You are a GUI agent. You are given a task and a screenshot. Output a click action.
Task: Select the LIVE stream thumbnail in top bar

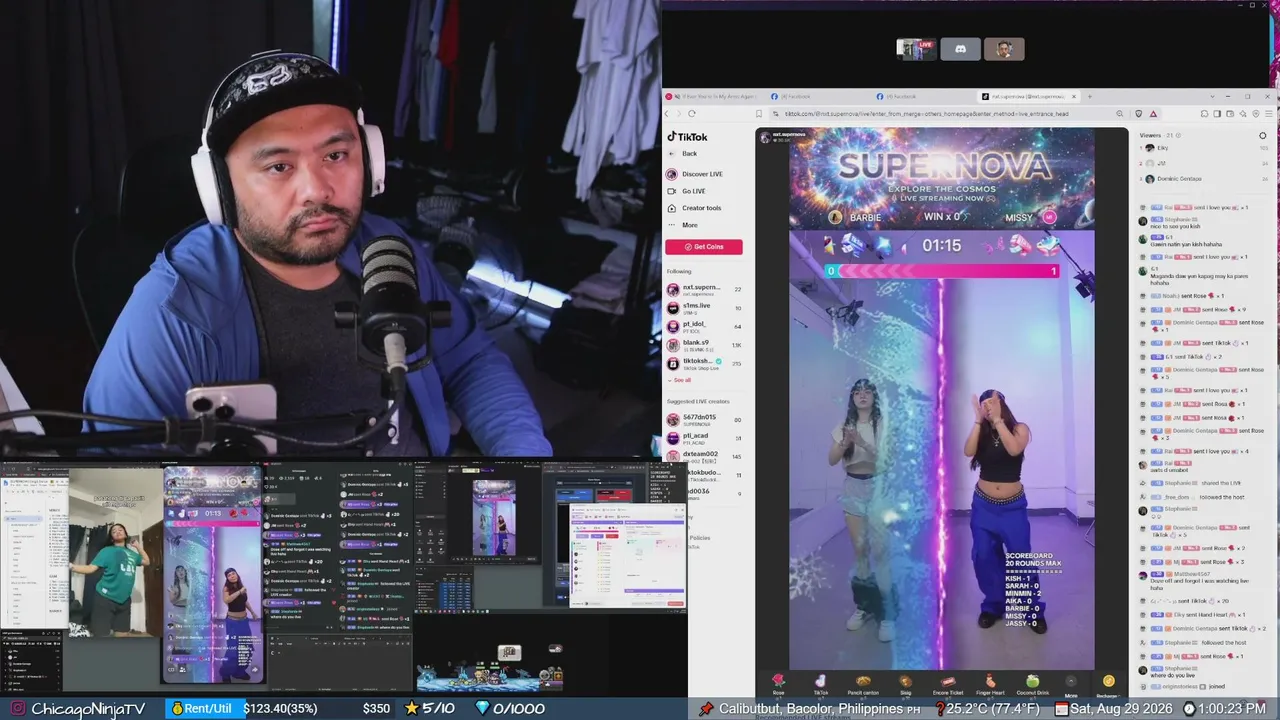pyautogui.click(x=916, y=49)
